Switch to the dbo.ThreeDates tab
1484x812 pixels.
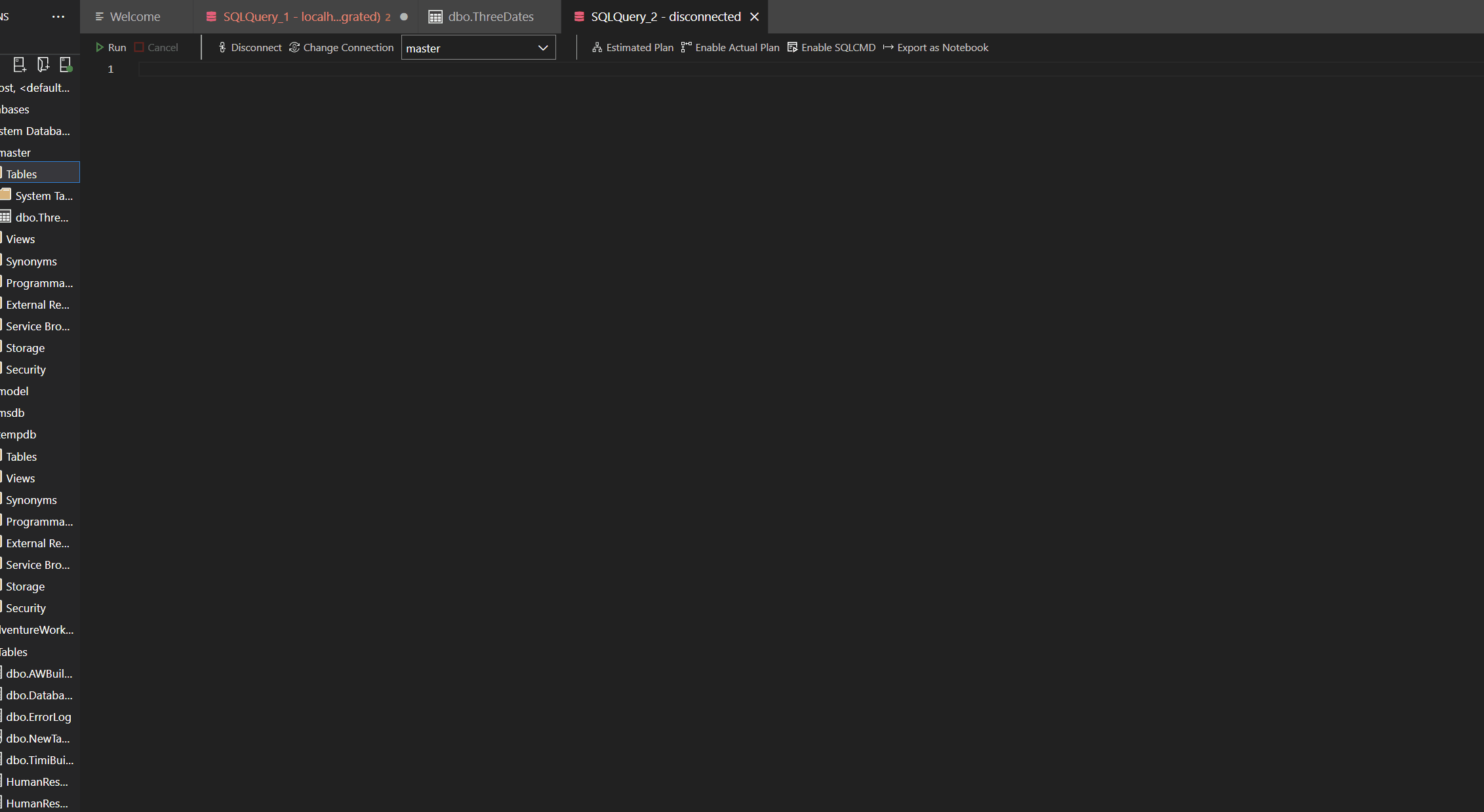pos(489,16)
